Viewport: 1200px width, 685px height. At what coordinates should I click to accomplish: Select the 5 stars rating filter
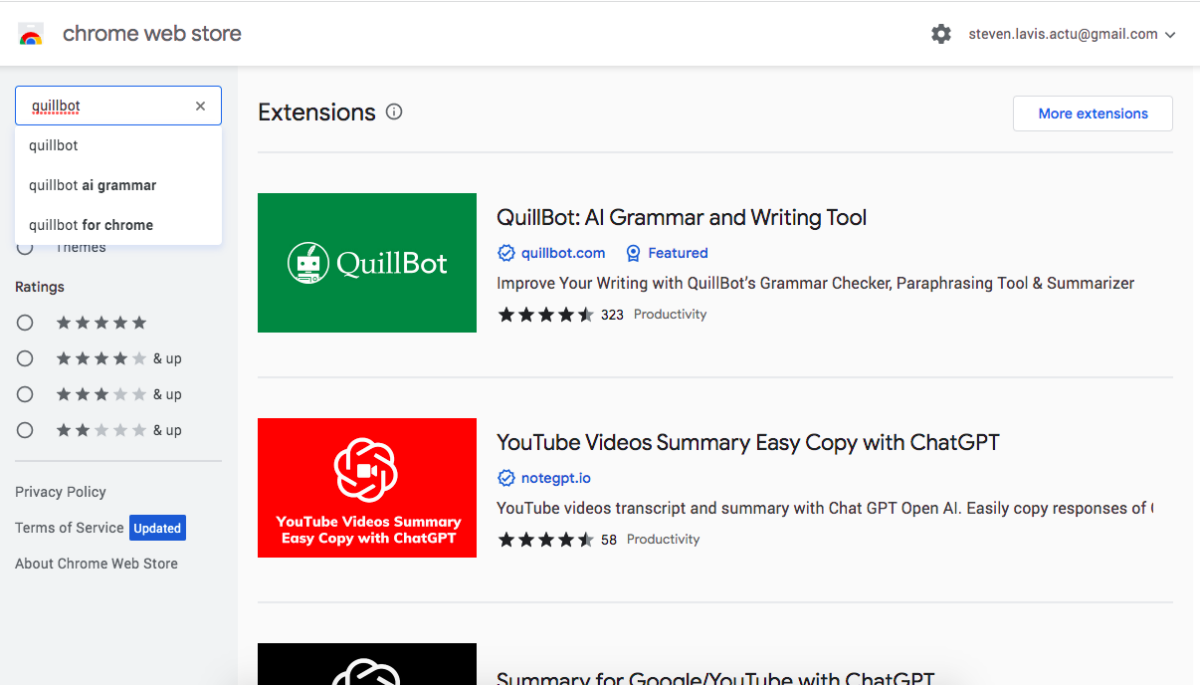pyautogui.click(x=25, y=323)
